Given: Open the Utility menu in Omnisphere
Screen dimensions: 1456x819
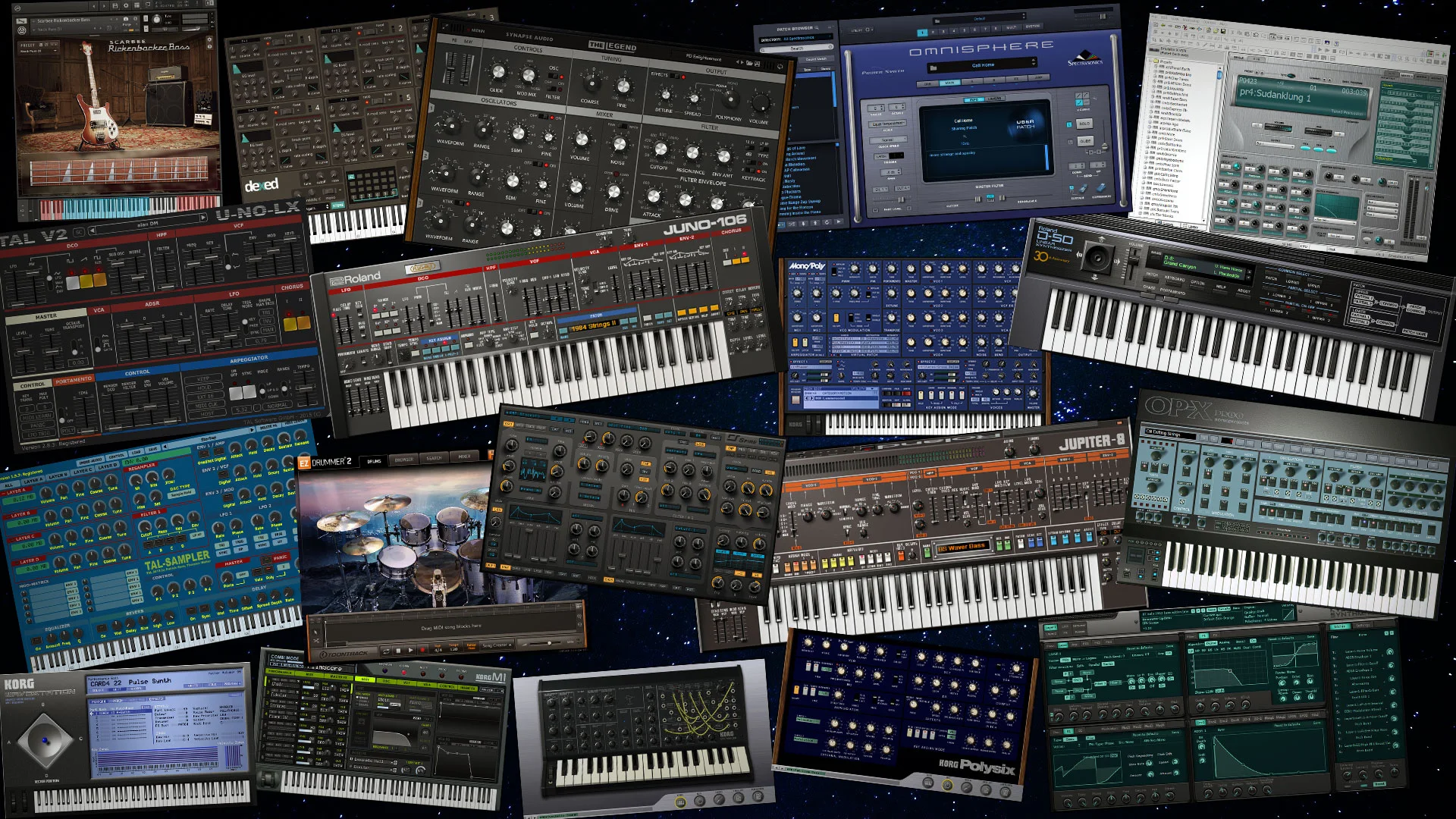Looking at the screenshot, I should [x=861, y=30].
